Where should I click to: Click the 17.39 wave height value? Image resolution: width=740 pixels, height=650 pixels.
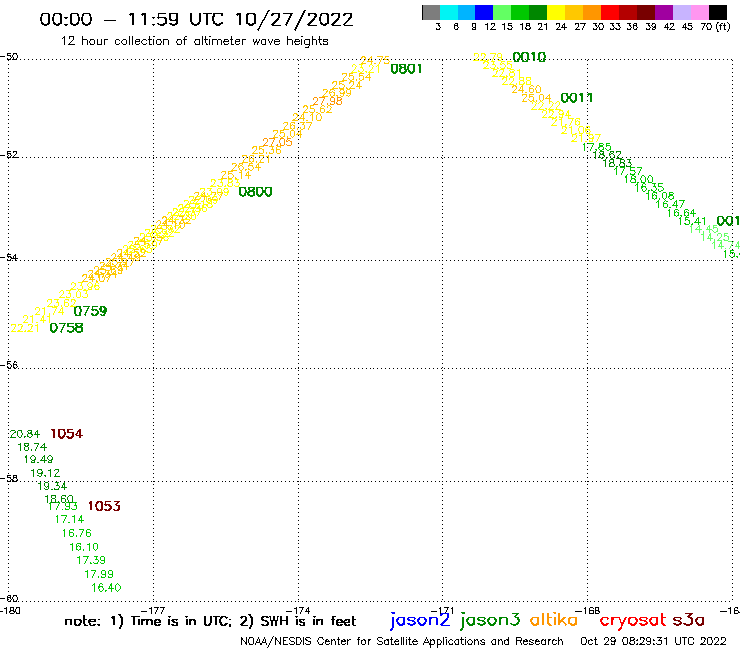click(91, 560)
